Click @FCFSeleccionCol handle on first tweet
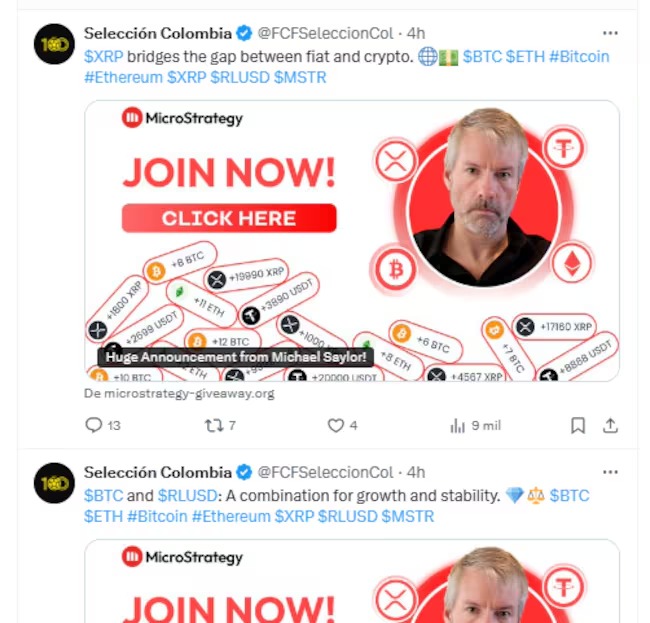 pyautogui.click(x=325, y=33)
